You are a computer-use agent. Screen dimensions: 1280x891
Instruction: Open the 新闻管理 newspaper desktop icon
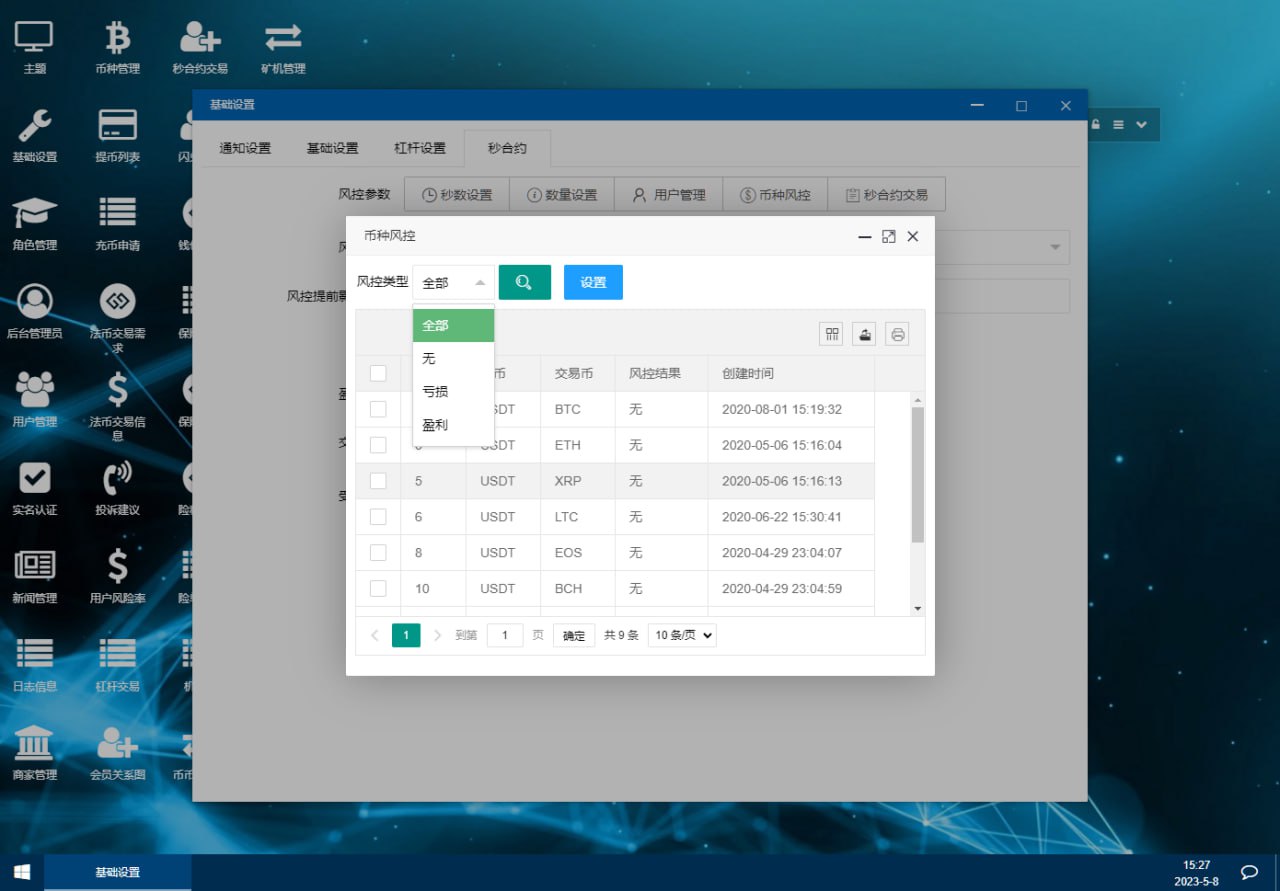[x=34, y=576]
